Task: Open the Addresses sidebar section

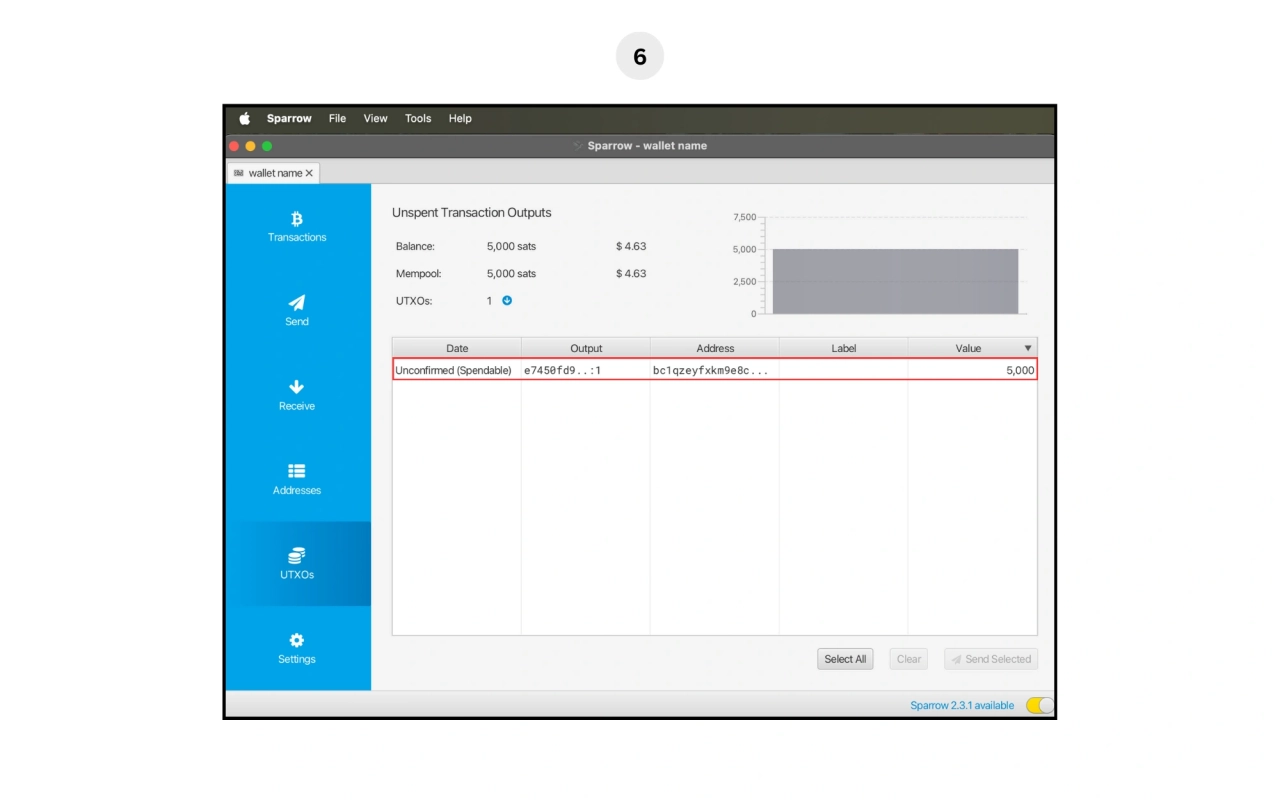Action: click(x=297, y=480)
